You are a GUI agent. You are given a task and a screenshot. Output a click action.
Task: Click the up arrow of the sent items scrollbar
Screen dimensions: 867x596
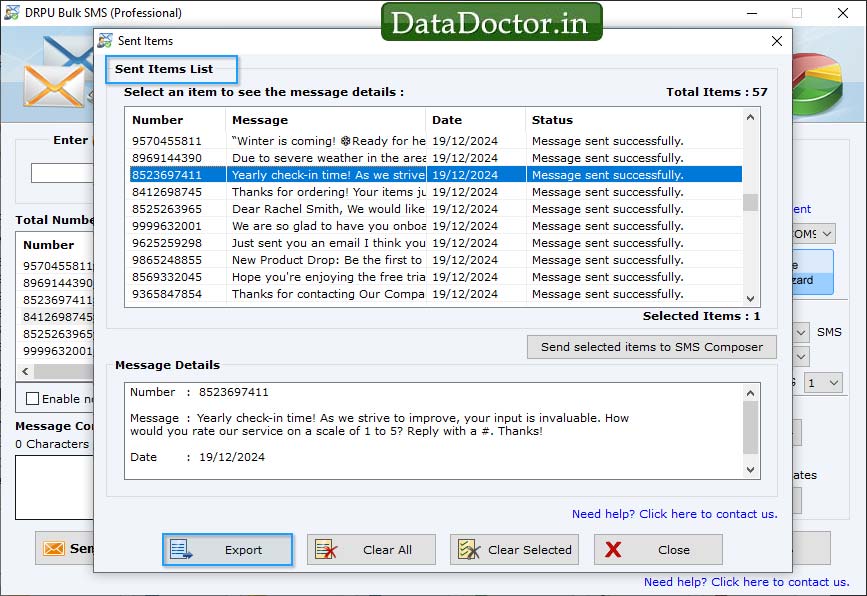click(750, 117)
